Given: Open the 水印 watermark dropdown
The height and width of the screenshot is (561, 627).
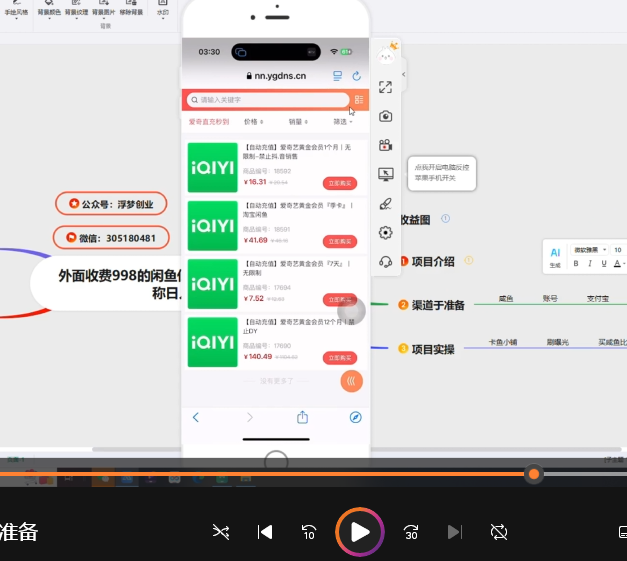Looking at the screenshot, I should click(x=163, y=12).
